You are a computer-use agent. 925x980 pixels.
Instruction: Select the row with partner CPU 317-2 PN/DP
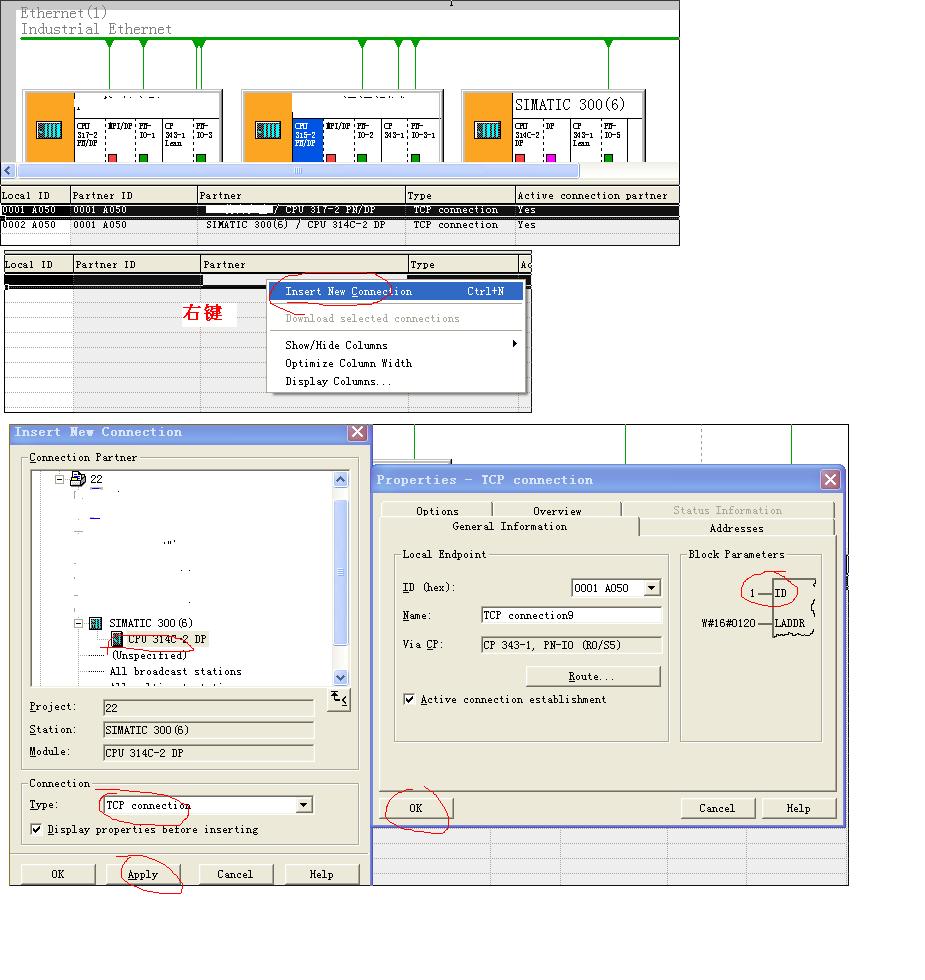(340, 210)
